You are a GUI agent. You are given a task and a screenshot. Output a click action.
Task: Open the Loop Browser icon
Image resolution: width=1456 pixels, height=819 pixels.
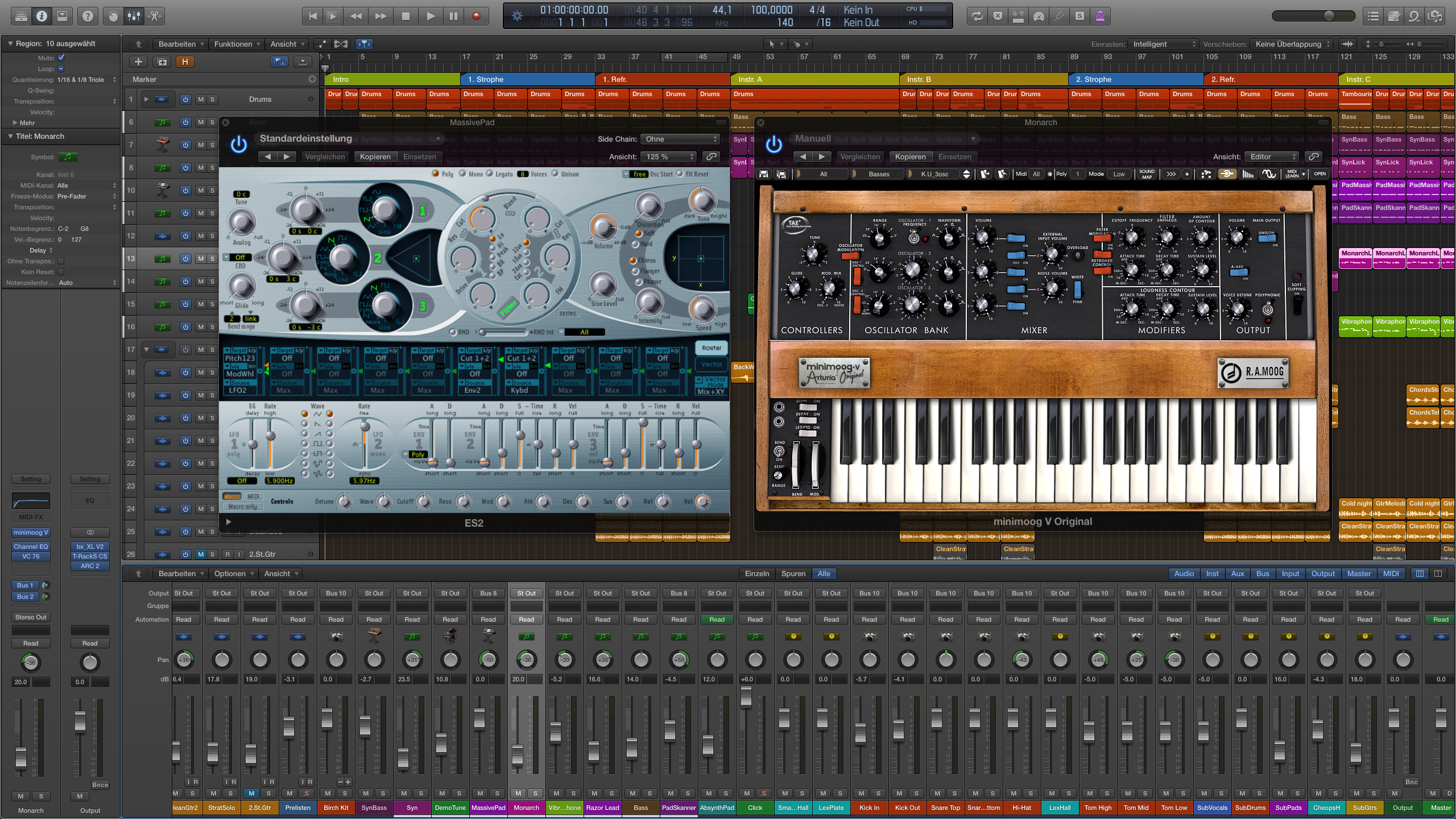(1414, 16)
